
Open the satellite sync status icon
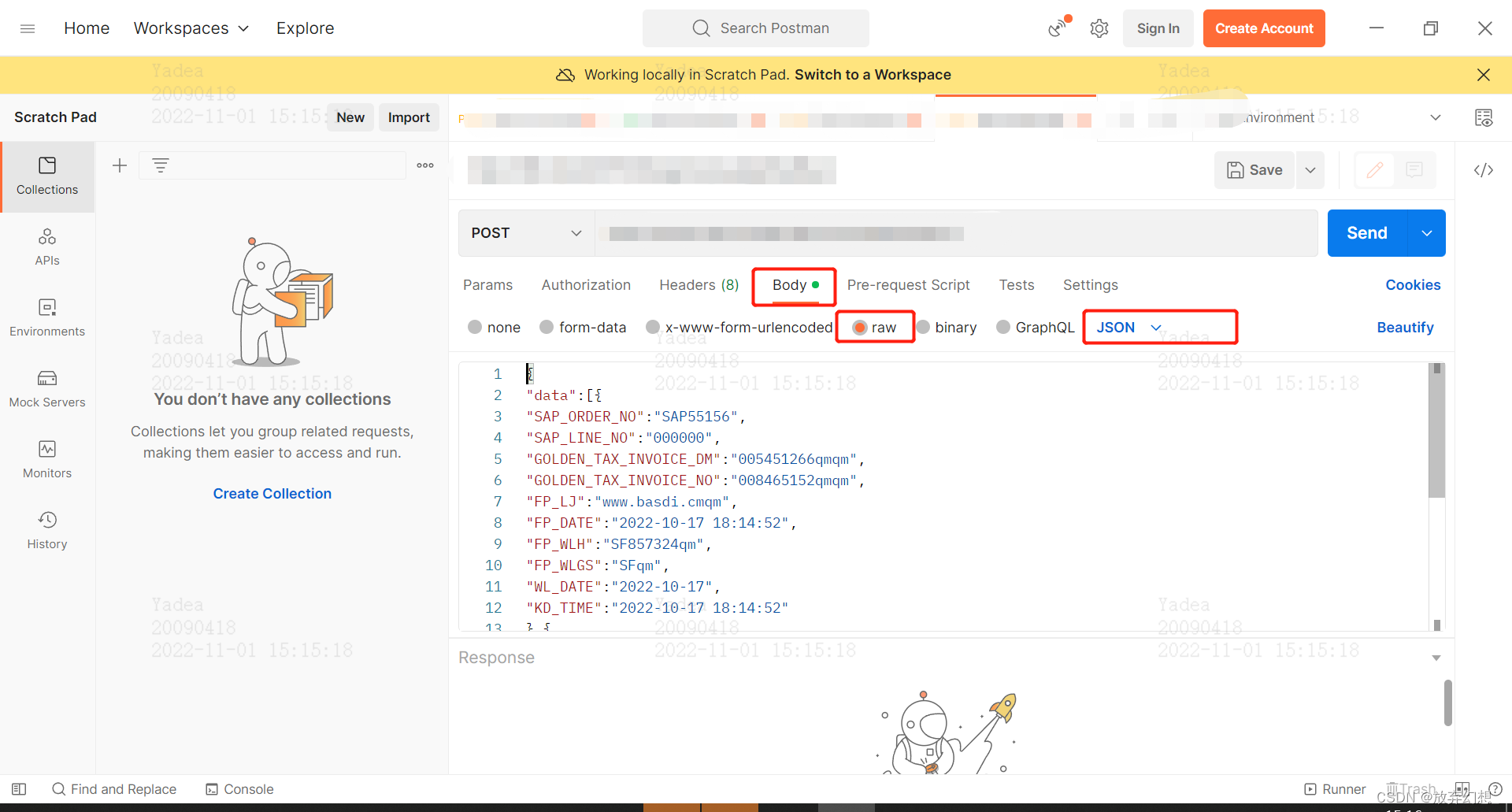click(x=1058, y=28)
